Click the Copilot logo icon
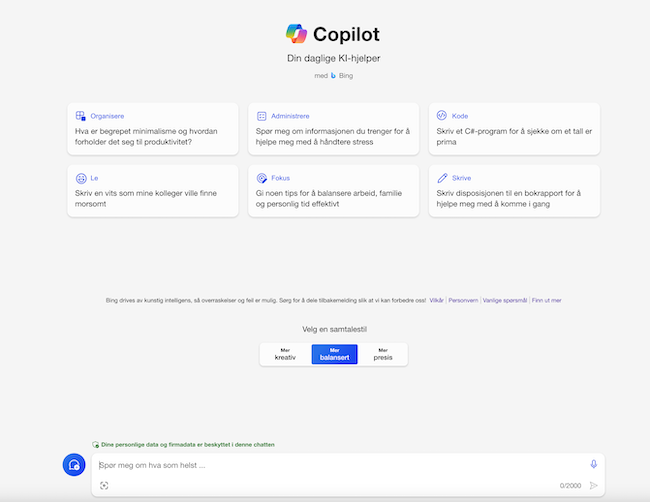The height and width of the screenshot is (502, 650). click(296, 34)
